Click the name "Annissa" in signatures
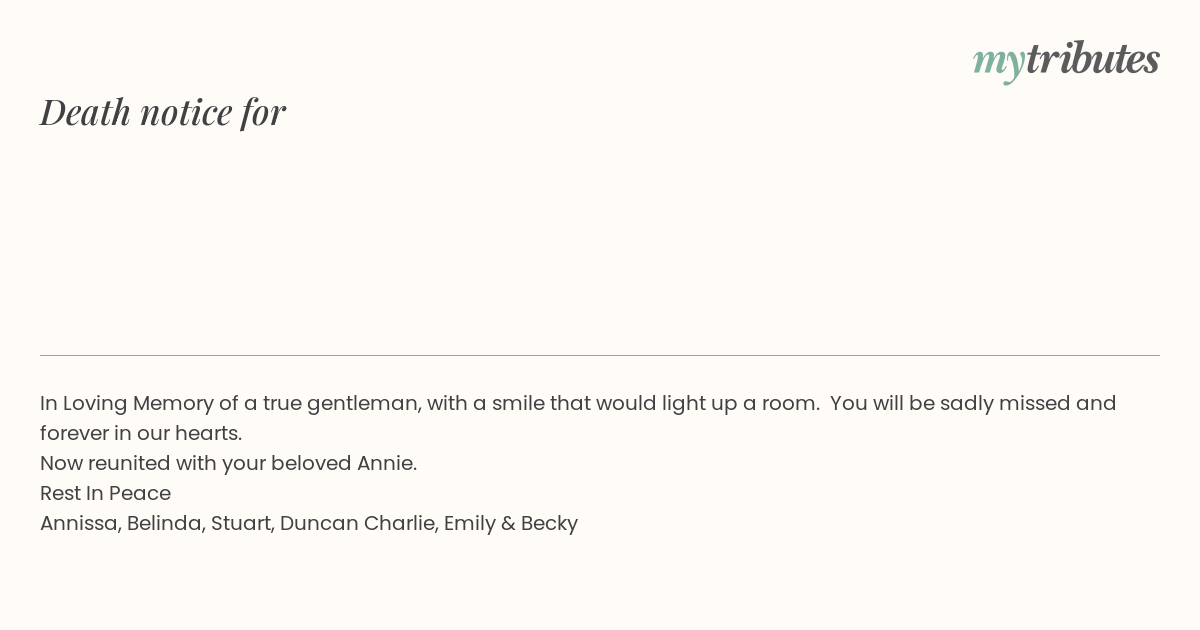This screenshot has width=1200, height=630. coord(78,523)
